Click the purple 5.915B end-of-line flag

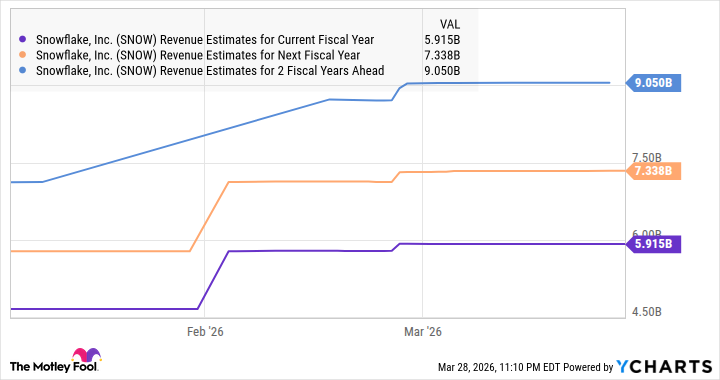(x=653, y=244)
